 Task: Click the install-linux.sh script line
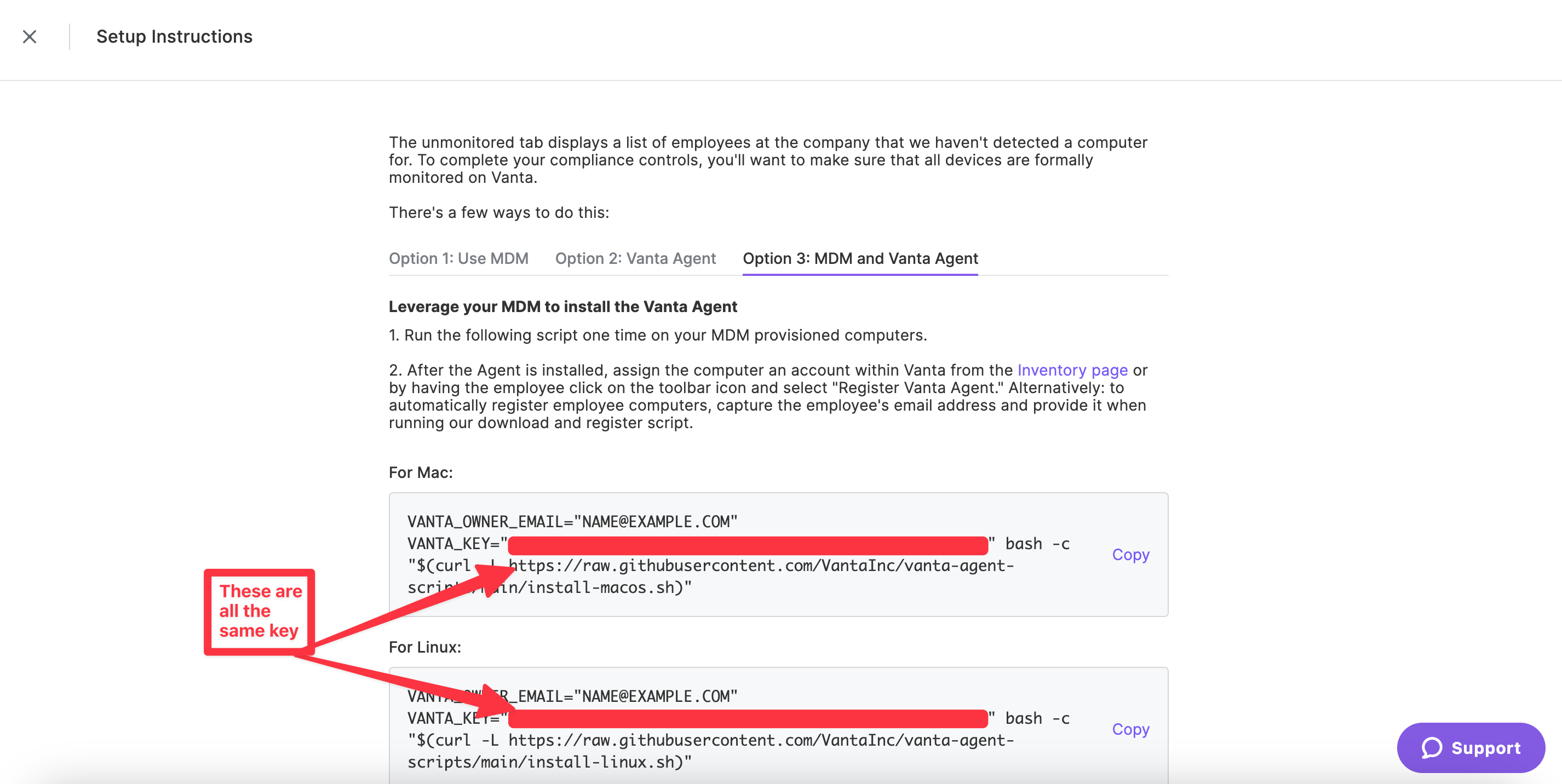point(549,762)
